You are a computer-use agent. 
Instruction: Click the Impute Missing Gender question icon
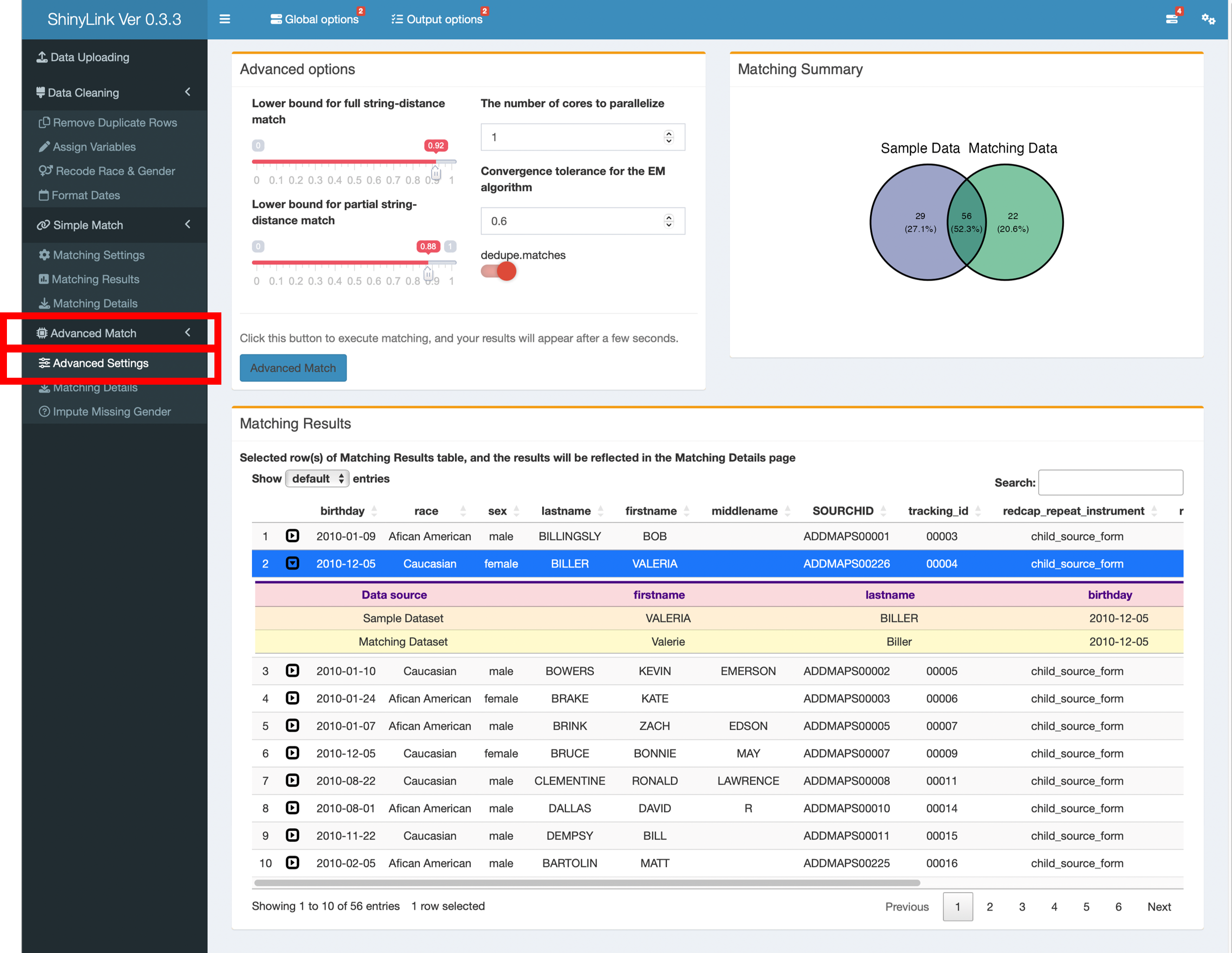[x=44, y=412]
